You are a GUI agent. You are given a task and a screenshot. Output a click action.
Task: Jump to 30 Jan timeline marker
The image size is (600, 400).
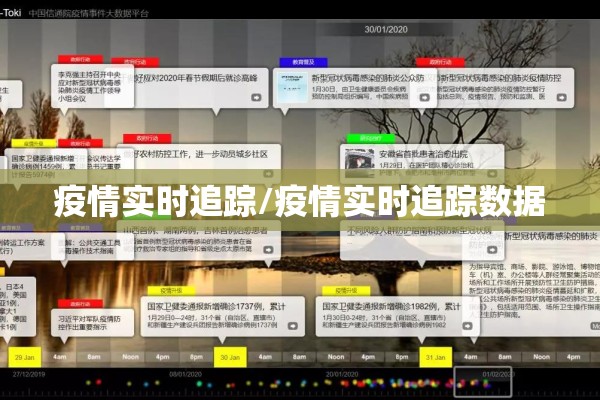(230, 357)
